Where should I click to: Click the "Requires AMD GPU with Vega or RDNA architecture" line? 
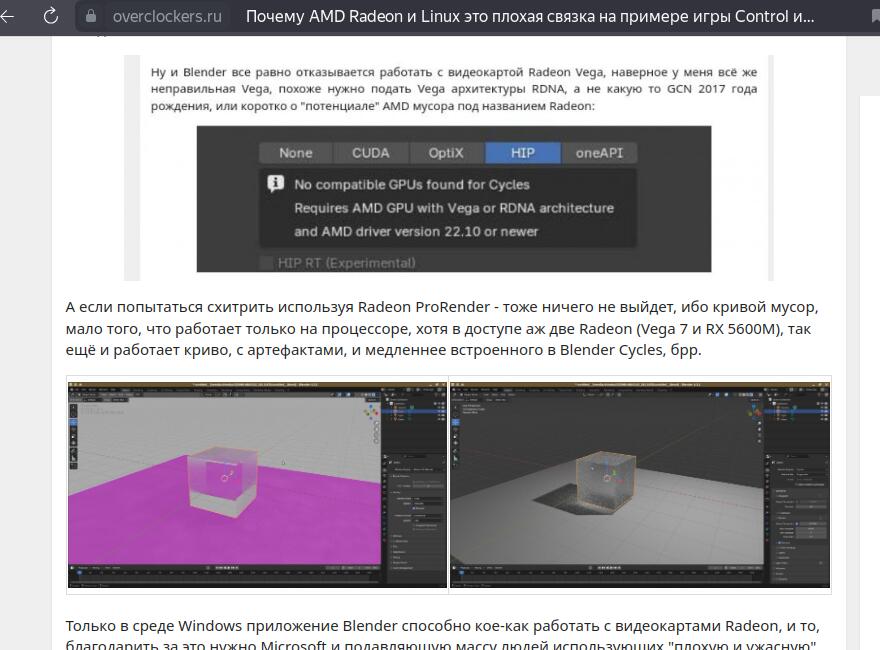point(453,208)
